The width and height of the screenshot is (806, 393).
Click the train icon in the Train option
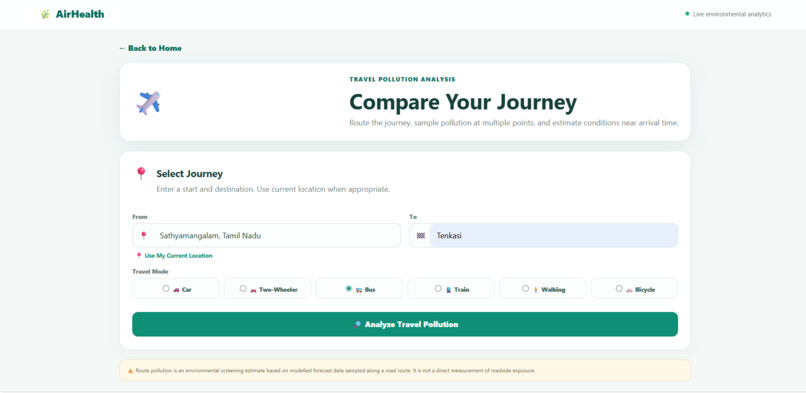[448, 290]
